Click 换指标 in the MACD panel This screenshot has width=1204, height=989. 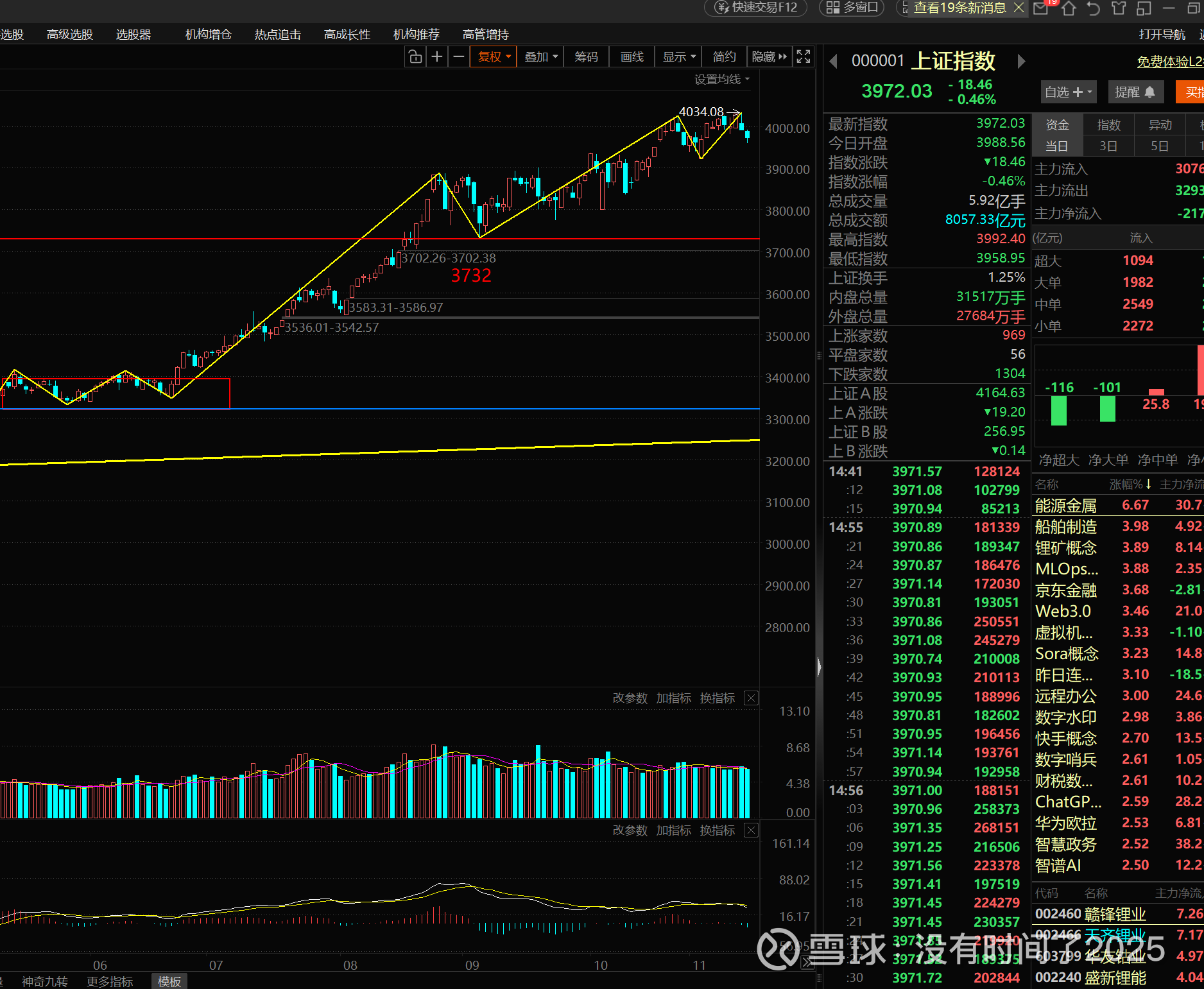[718, 830]
